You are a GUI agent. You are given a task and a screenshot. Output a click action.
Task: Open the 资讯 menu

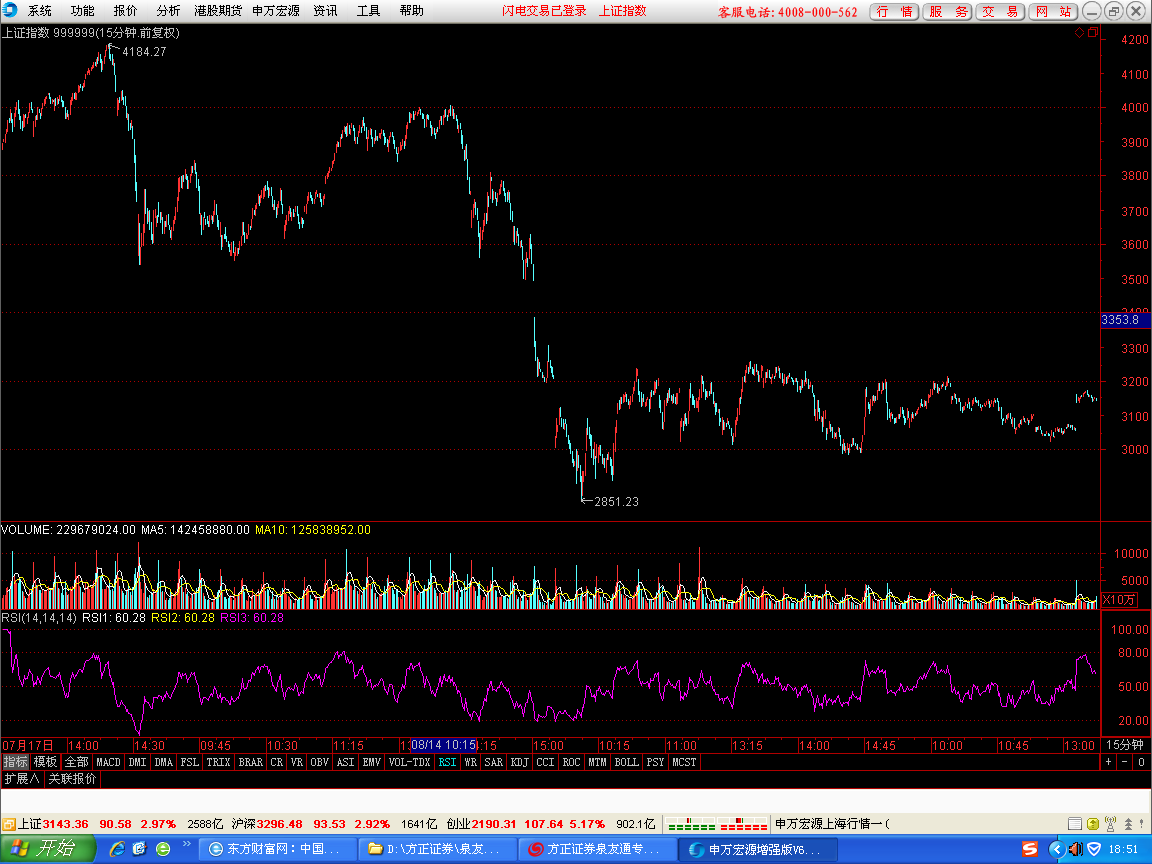point(325,11)
